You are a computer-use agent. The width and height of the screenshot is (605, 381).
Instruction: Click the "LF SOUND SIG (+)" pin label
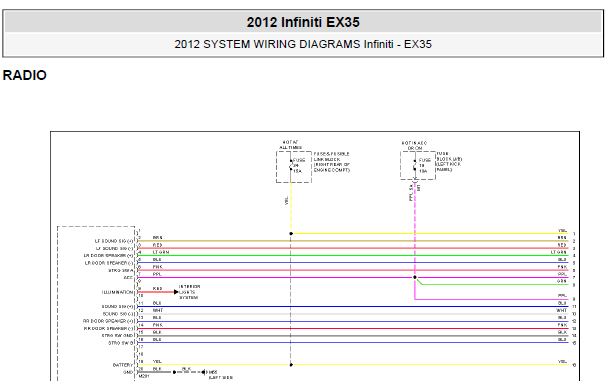pos(114,241)
